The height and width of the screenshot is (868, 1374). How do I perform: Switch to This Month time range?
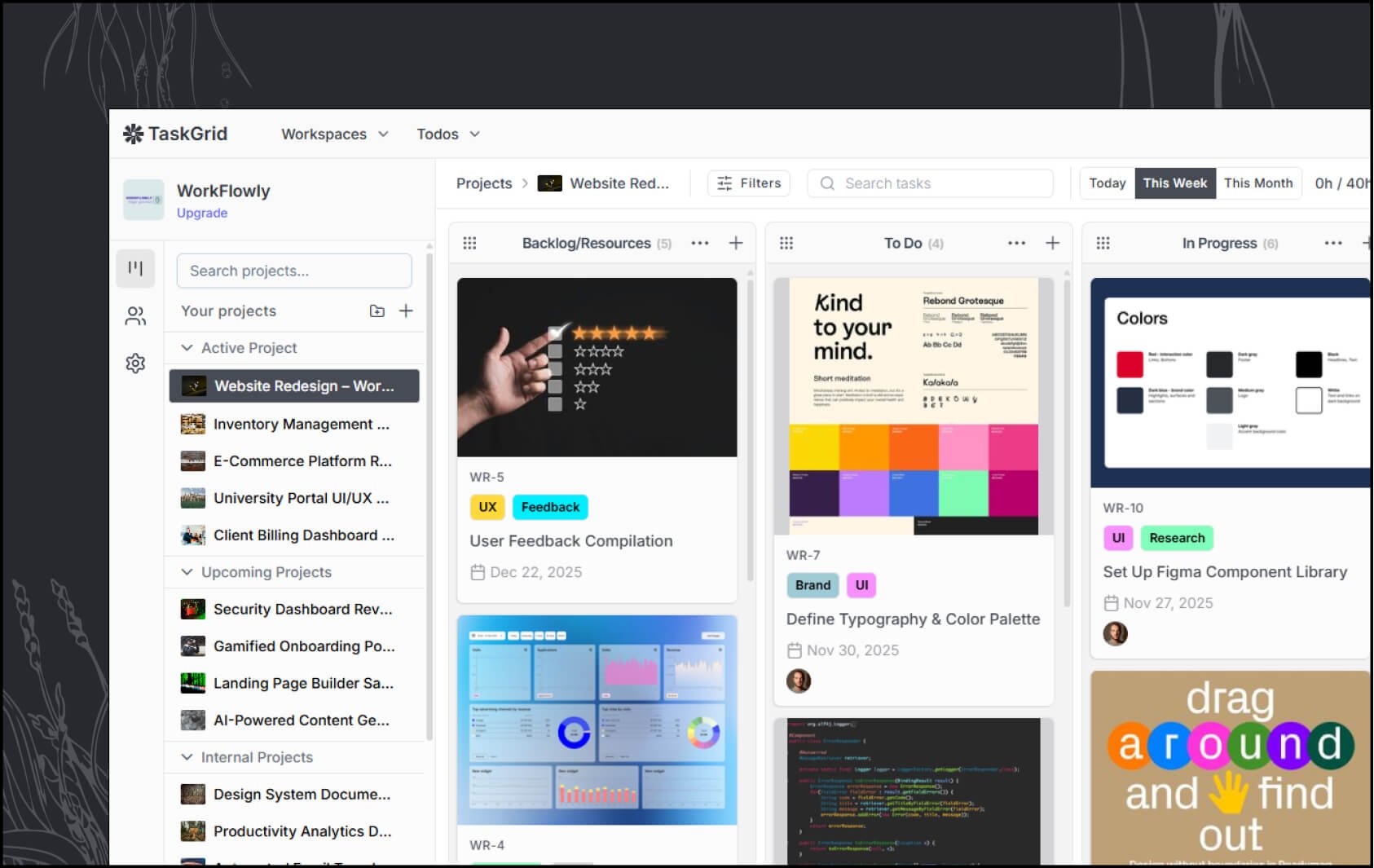(x=1257, y=183)
